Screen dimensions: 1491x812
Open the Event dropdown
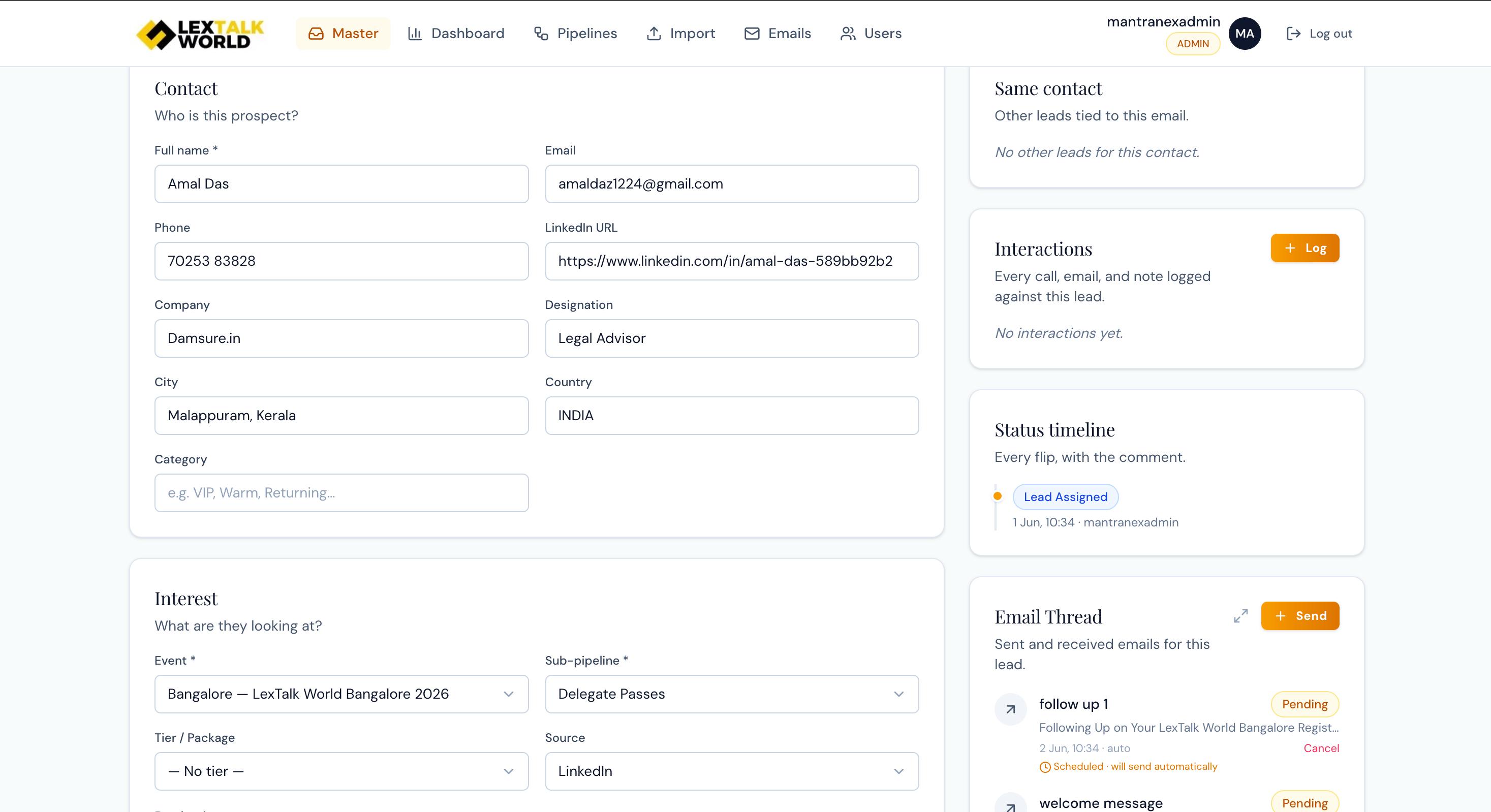(341, 694)
